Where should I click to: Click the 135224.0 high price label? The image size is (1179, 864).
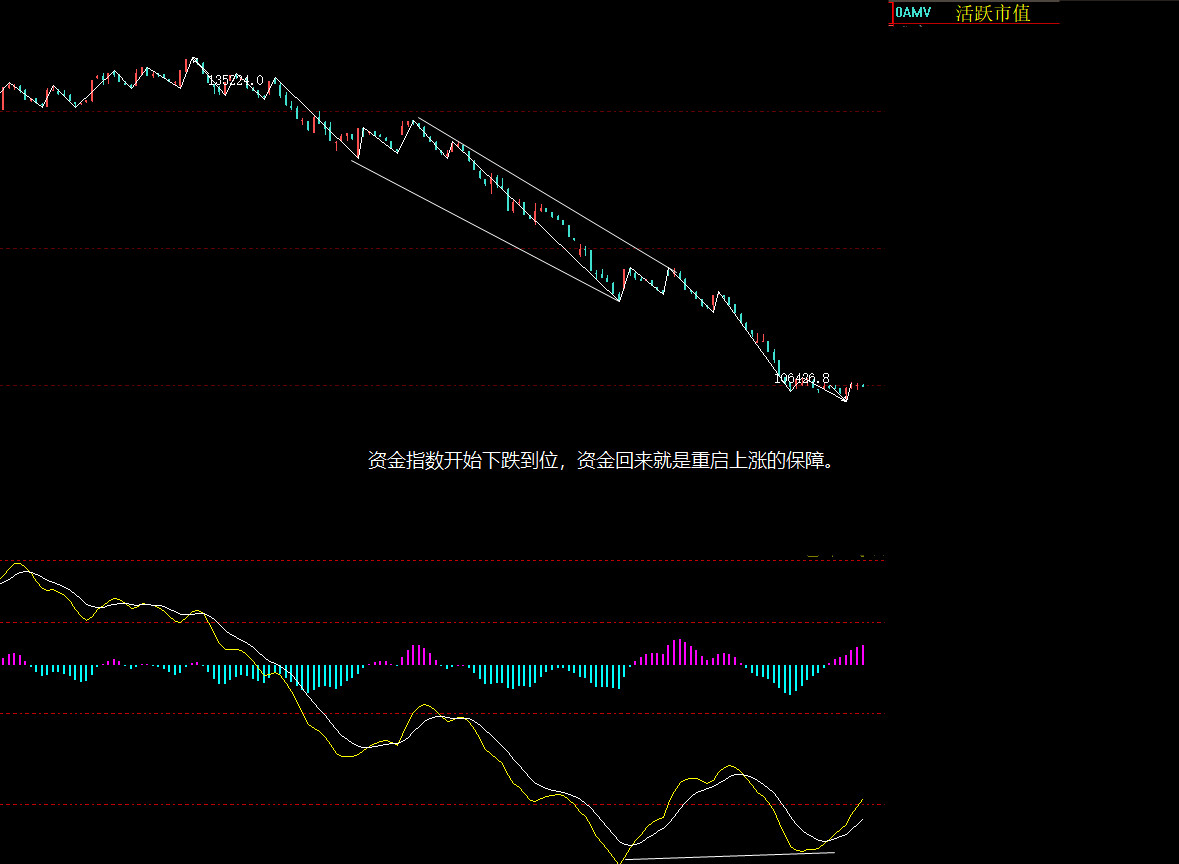235,80
